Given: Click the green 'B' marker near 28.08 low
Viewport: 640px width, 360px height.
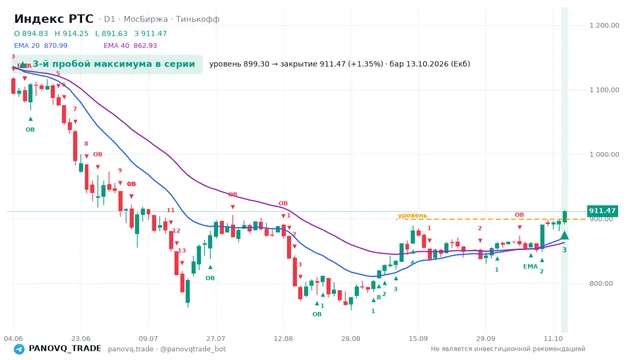Looking at the screenshot, I should [x=379, y=298].
